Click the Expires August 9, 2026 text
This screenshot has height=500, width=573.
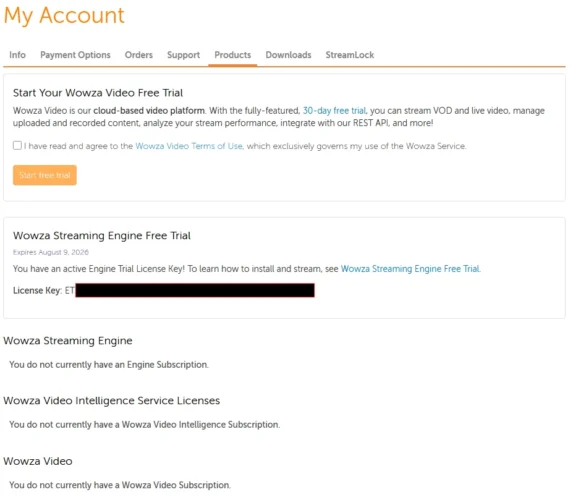pos(51,252)
